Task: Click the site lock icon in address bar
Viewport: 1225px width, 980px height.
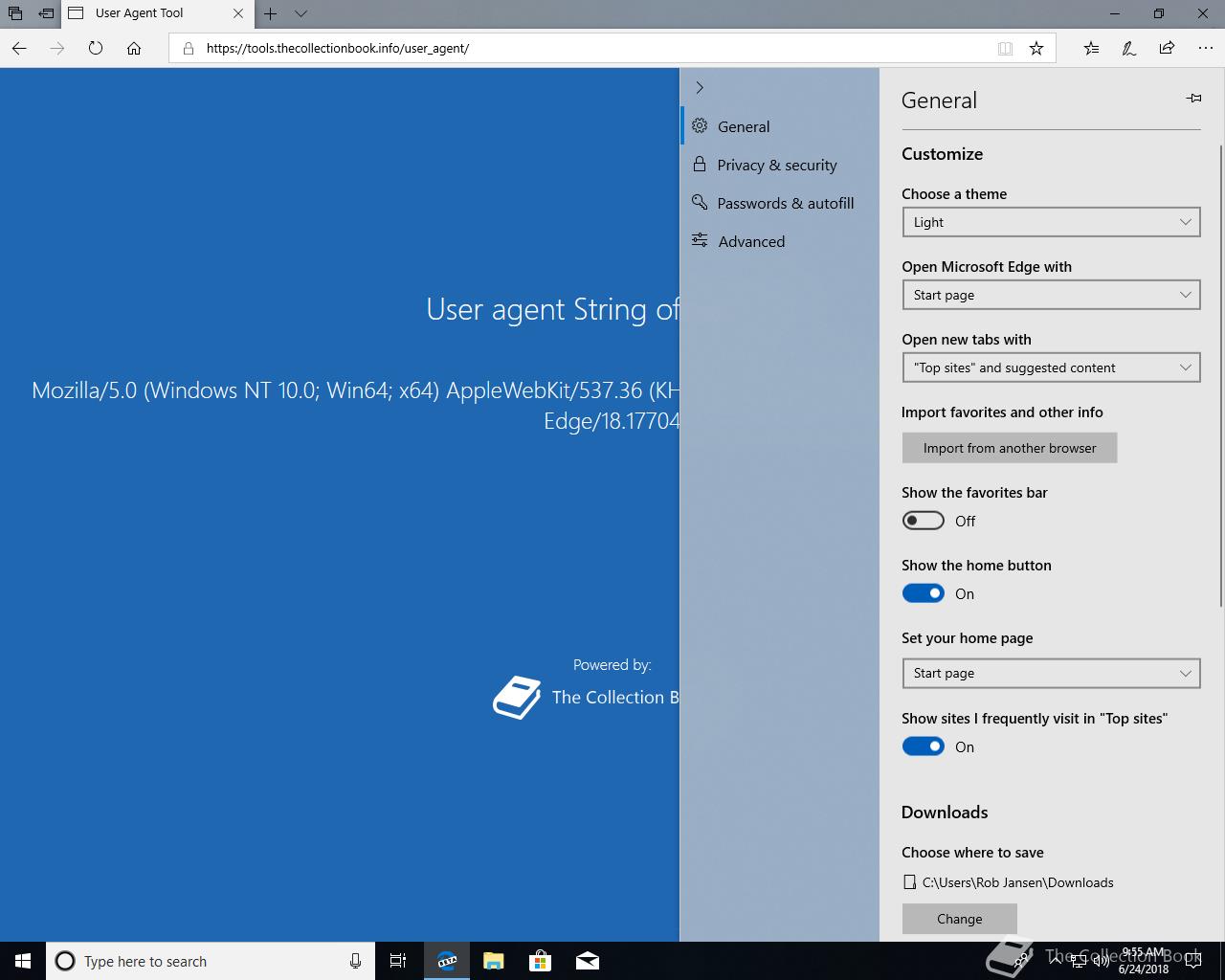Action: click(x=188, y=48)
